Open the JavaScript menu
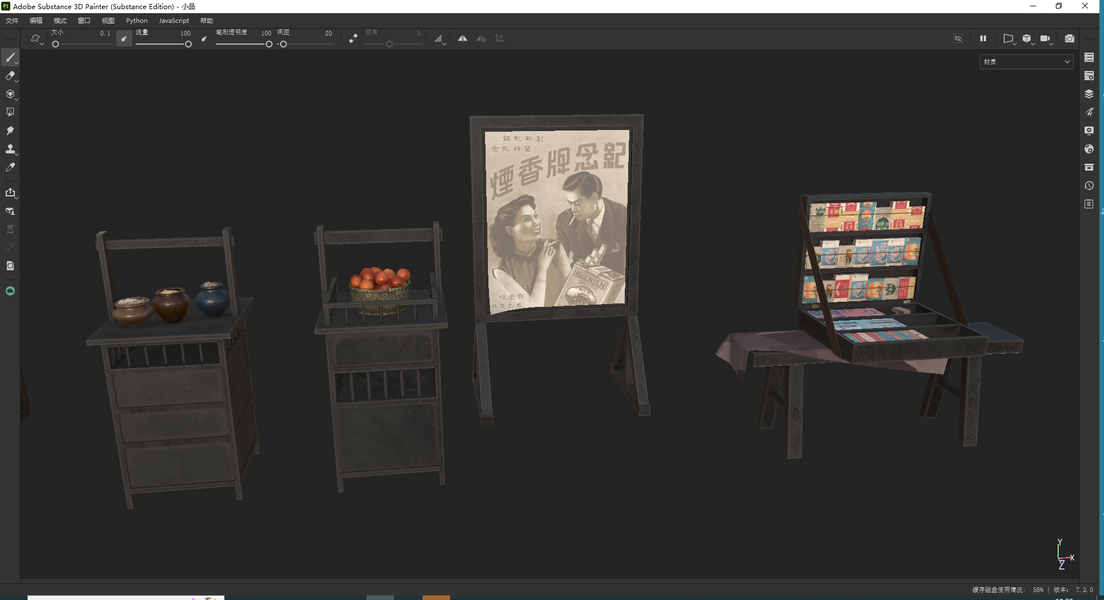 click(173, 21)
